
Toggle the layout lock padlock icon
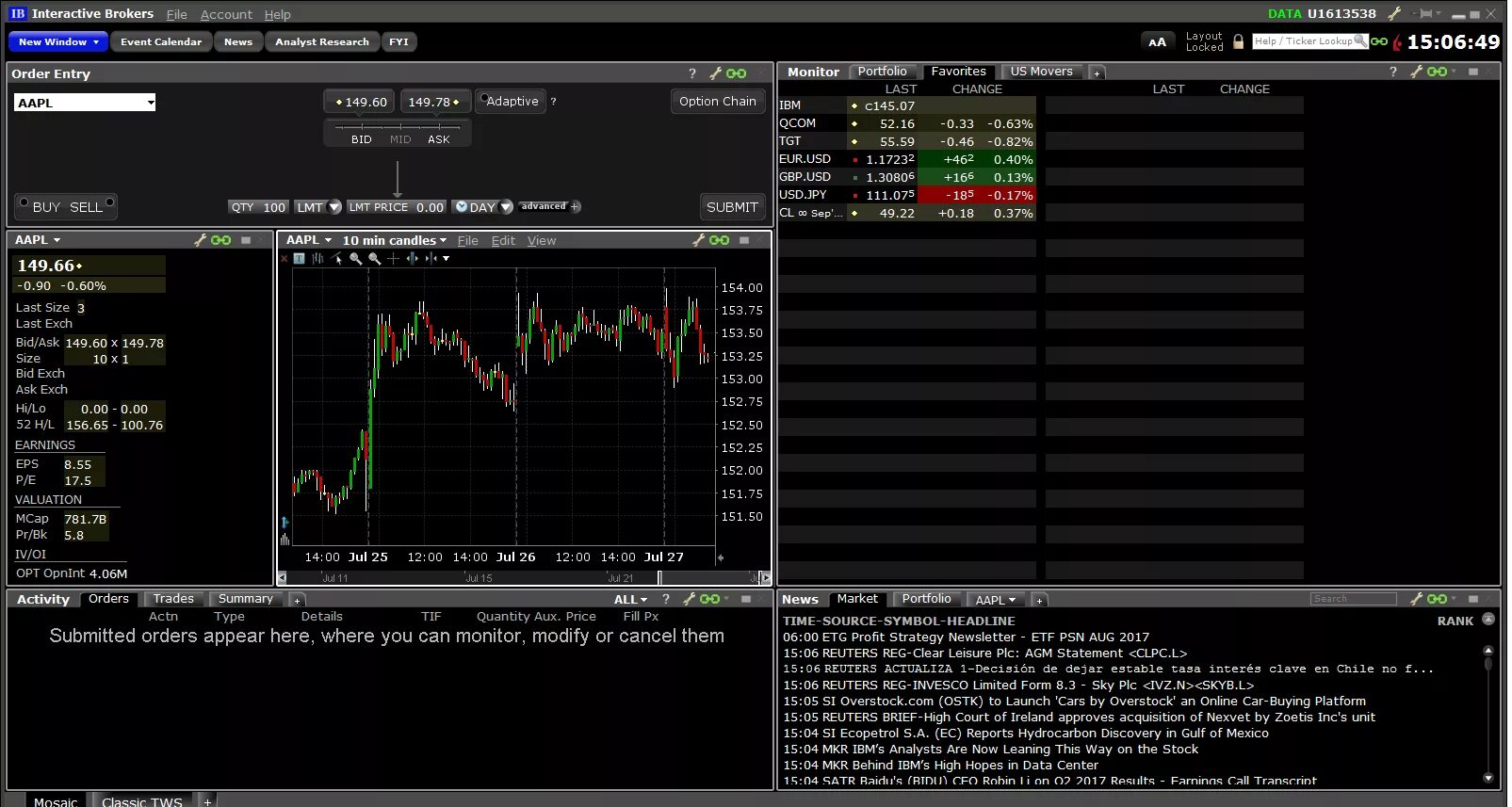pos(1238,41)
